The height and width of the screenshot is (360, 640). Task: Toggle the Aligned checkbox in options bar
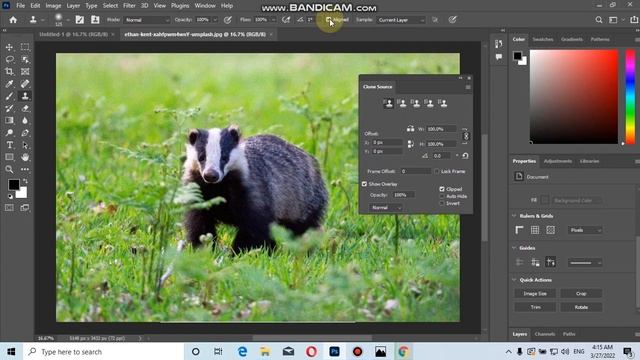329,20
